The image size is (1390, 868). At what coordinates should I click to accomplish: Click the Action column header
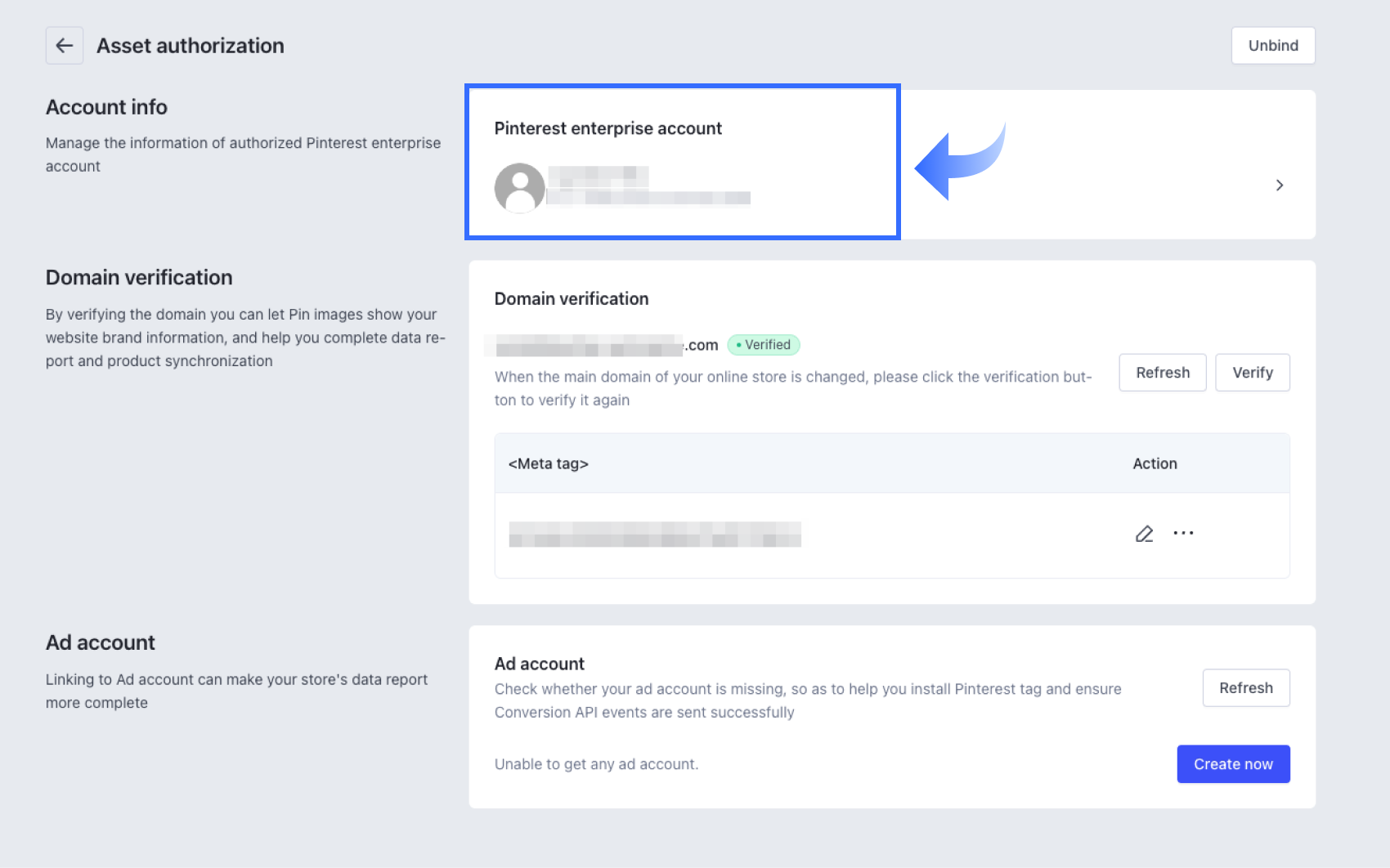tap(1155, 463)
